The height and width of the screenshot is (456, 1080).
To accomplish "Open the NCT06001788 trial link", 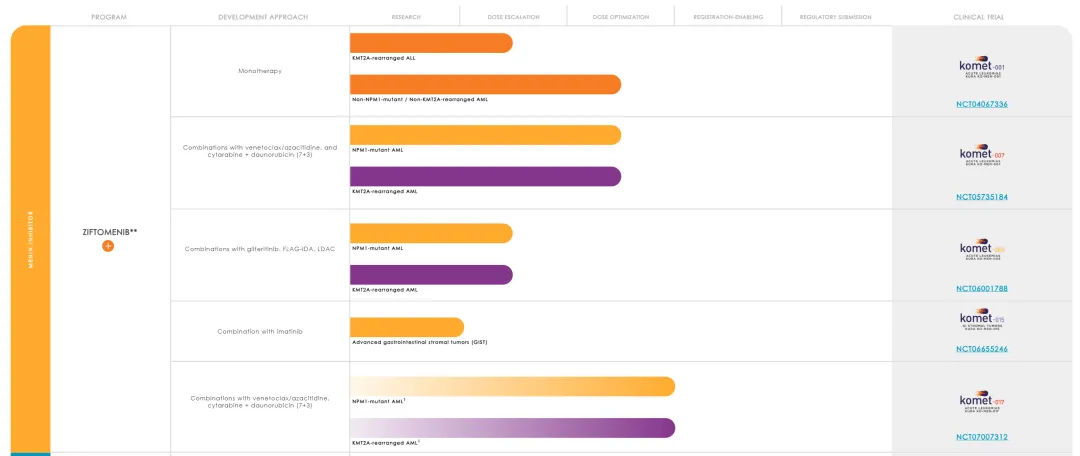I will [x=981, y=289].
